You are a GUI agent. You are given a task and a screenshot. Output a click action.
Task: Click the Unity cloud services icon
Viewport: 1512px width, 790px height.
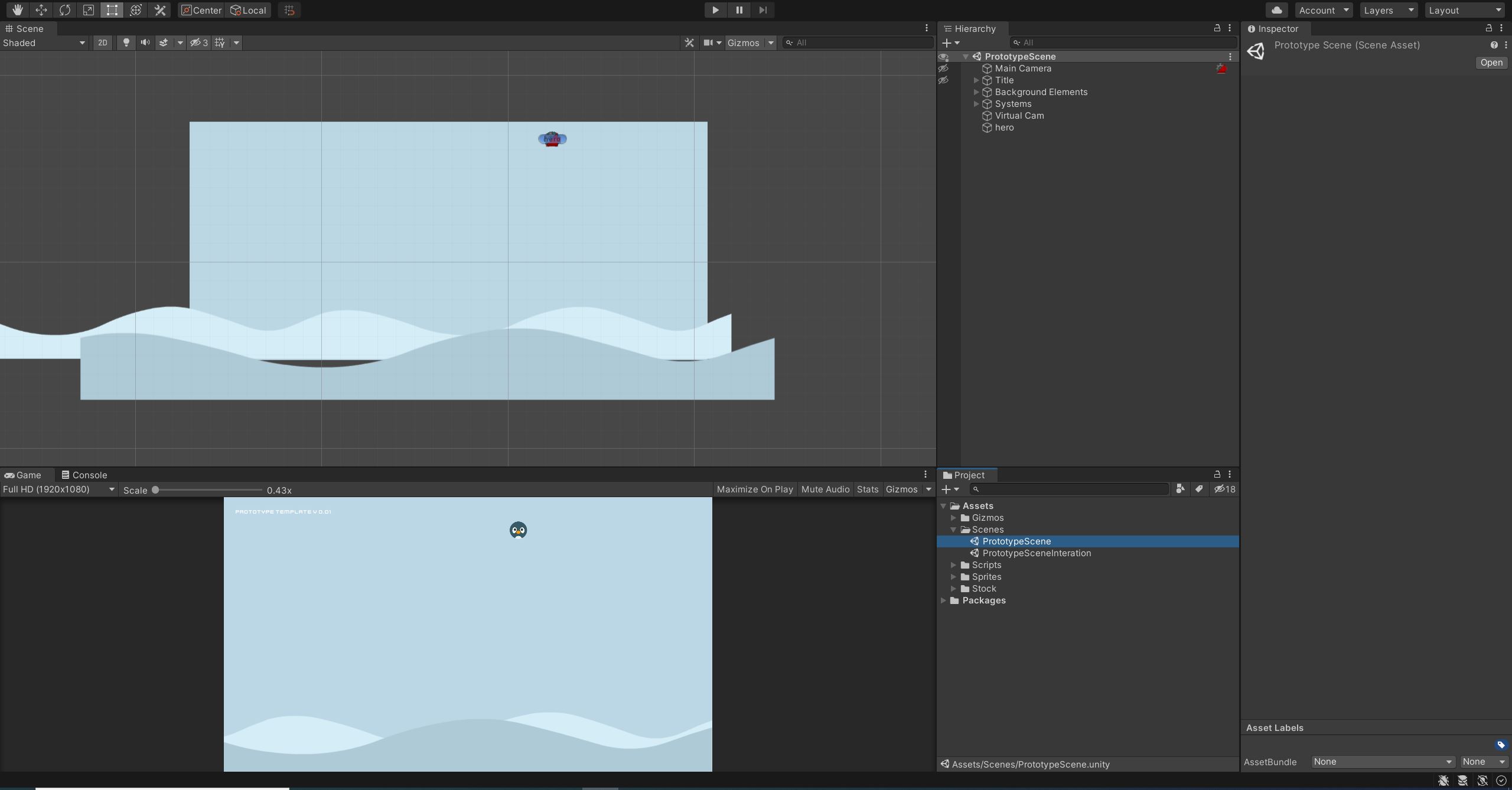tap(1276, 10)
